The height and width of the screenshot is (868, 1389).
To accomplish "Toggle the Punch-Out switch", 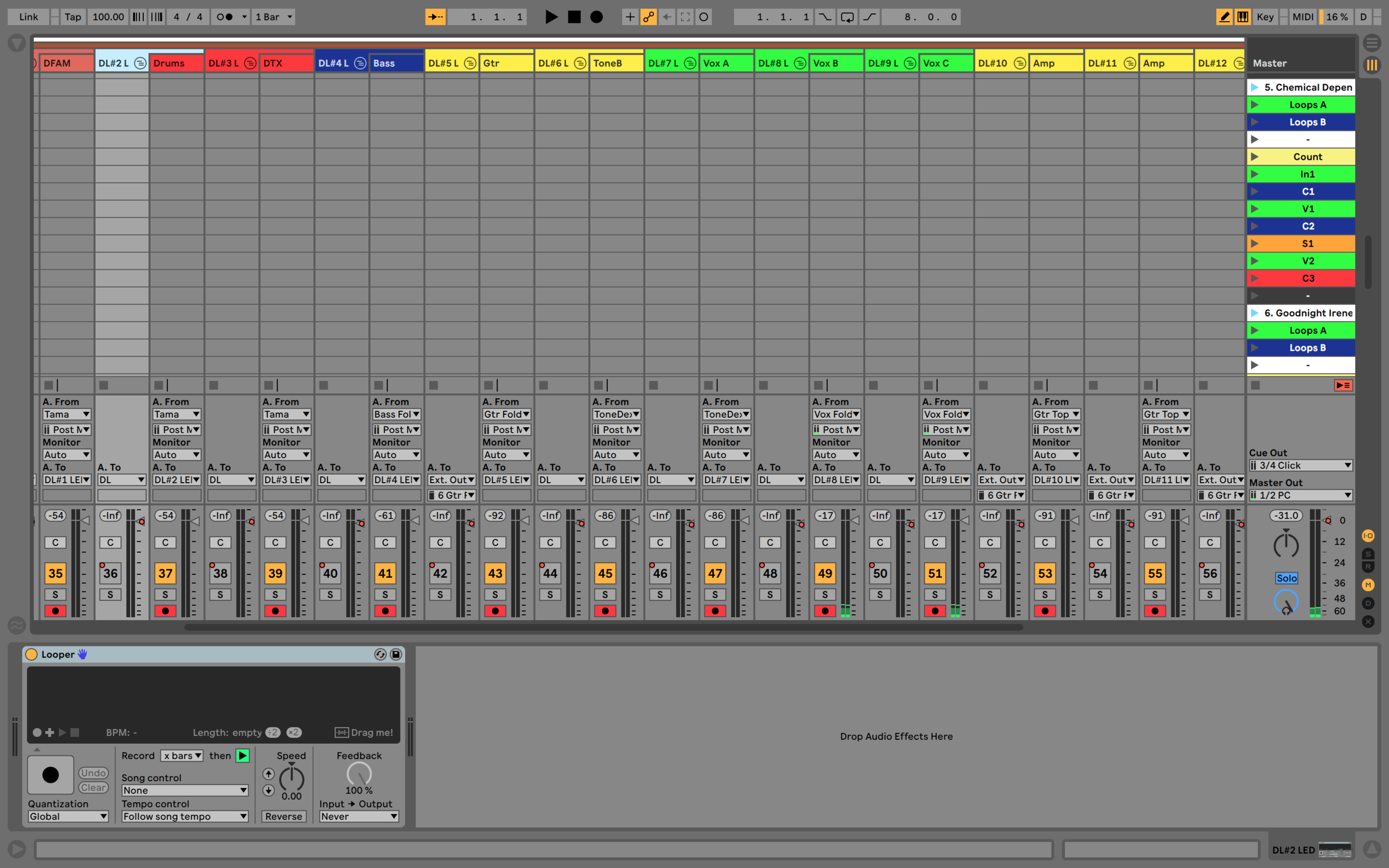I will point(870,17).
